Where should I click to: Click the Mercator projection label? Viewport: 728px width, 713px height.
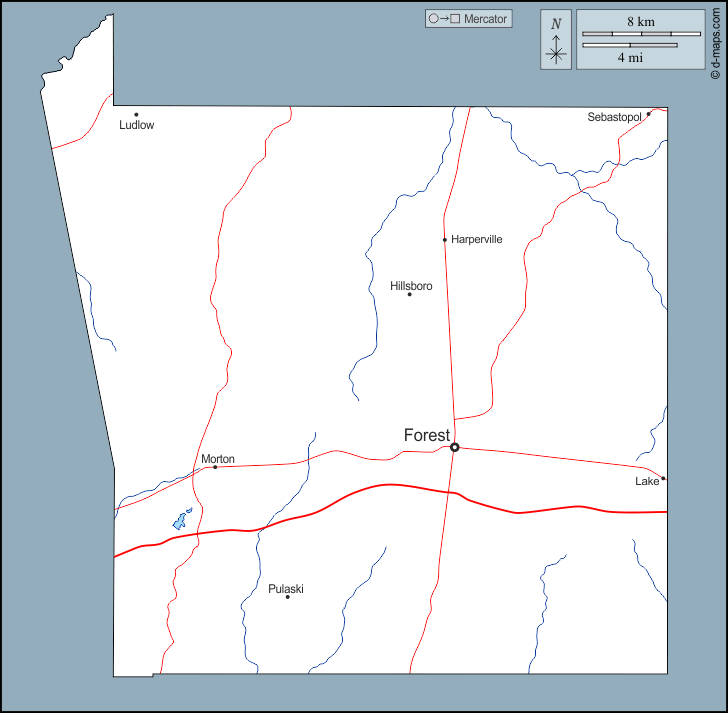(x=486, y=19)
